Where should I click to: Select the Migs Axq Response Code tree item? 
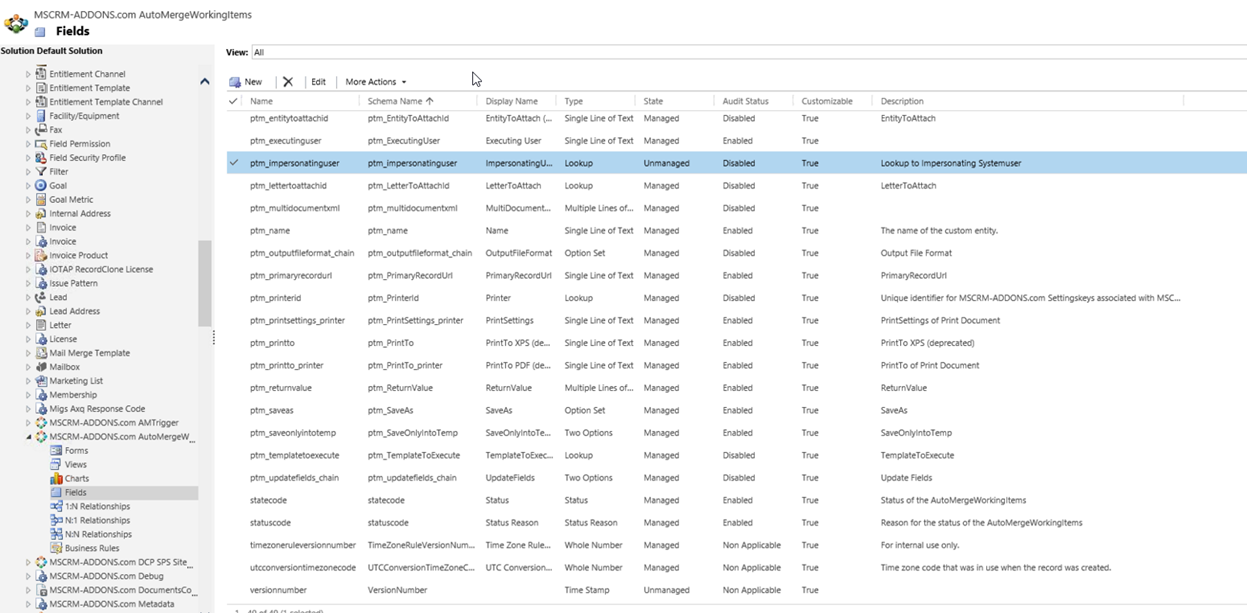click(x=97, y=409)
